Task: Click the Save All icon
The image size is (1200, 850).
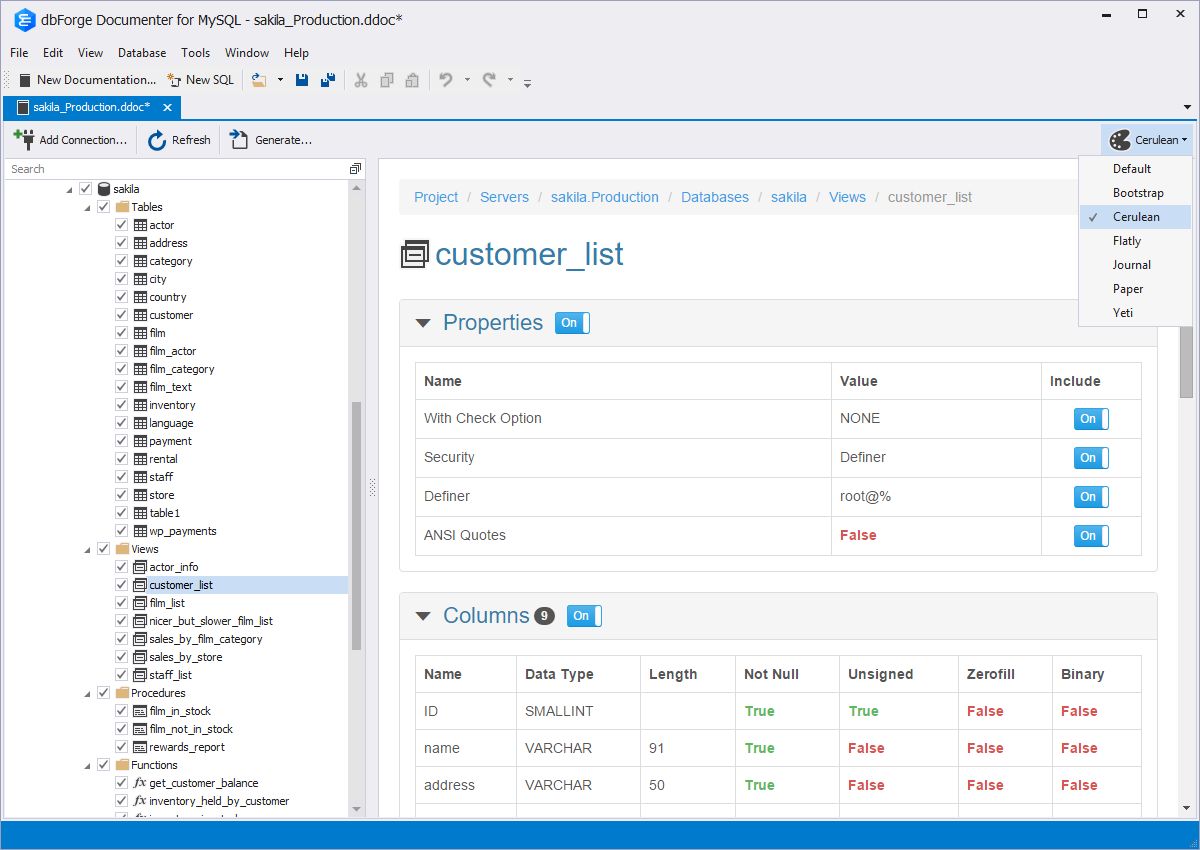Action: click(x=330, y=80)
